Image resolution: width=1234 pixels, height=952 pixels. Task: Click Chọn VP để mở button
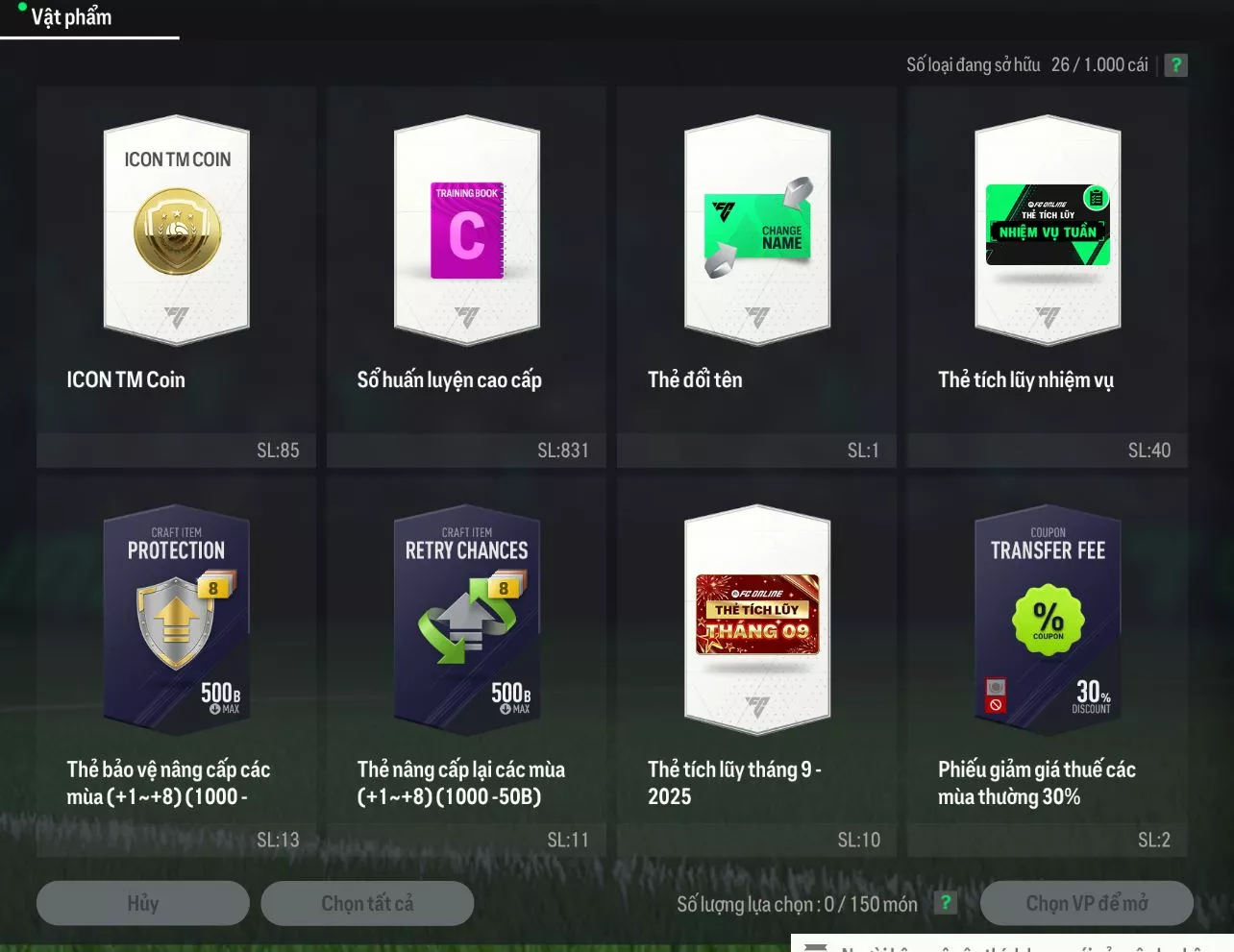[1087, 903]
